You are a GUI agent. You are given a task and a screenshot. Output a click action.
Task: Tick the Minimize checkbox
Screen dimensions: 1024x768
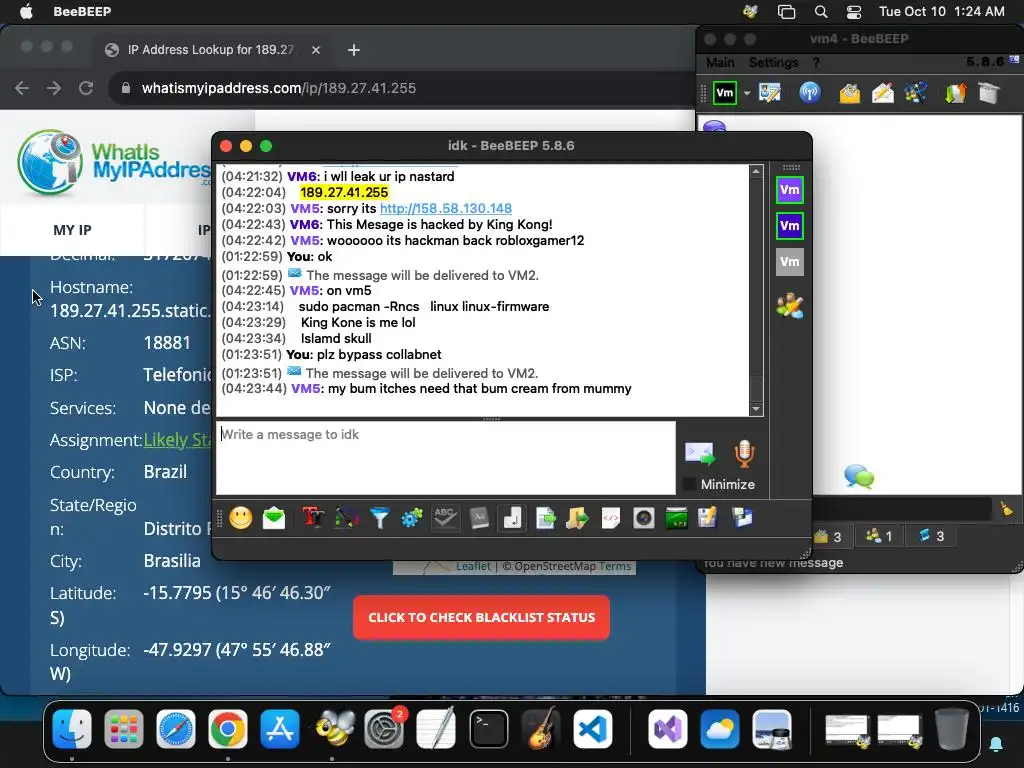(x=688, y=485)
